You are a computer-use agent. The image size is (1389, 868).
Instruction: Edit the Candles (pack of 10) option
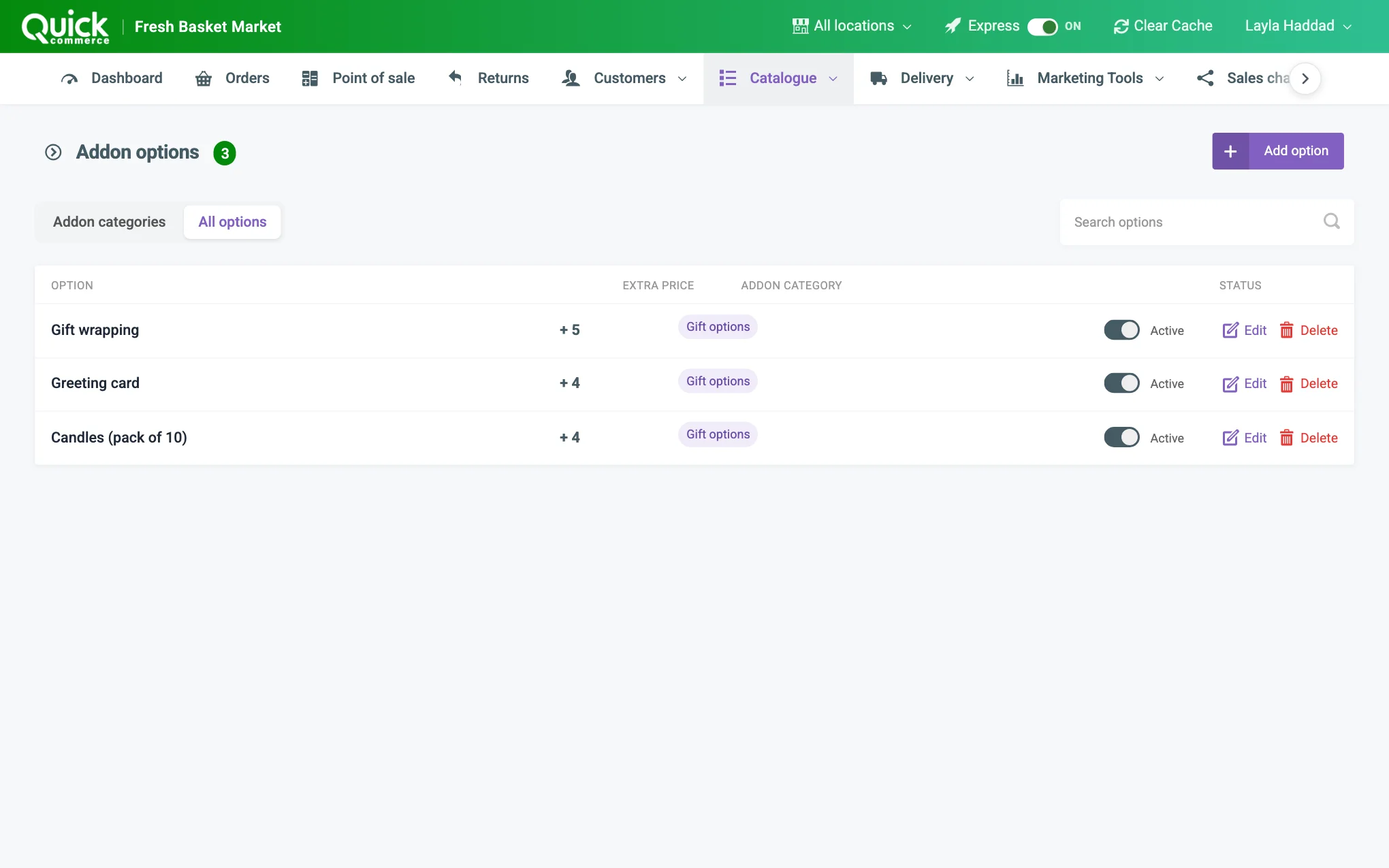click(1245, 438)
